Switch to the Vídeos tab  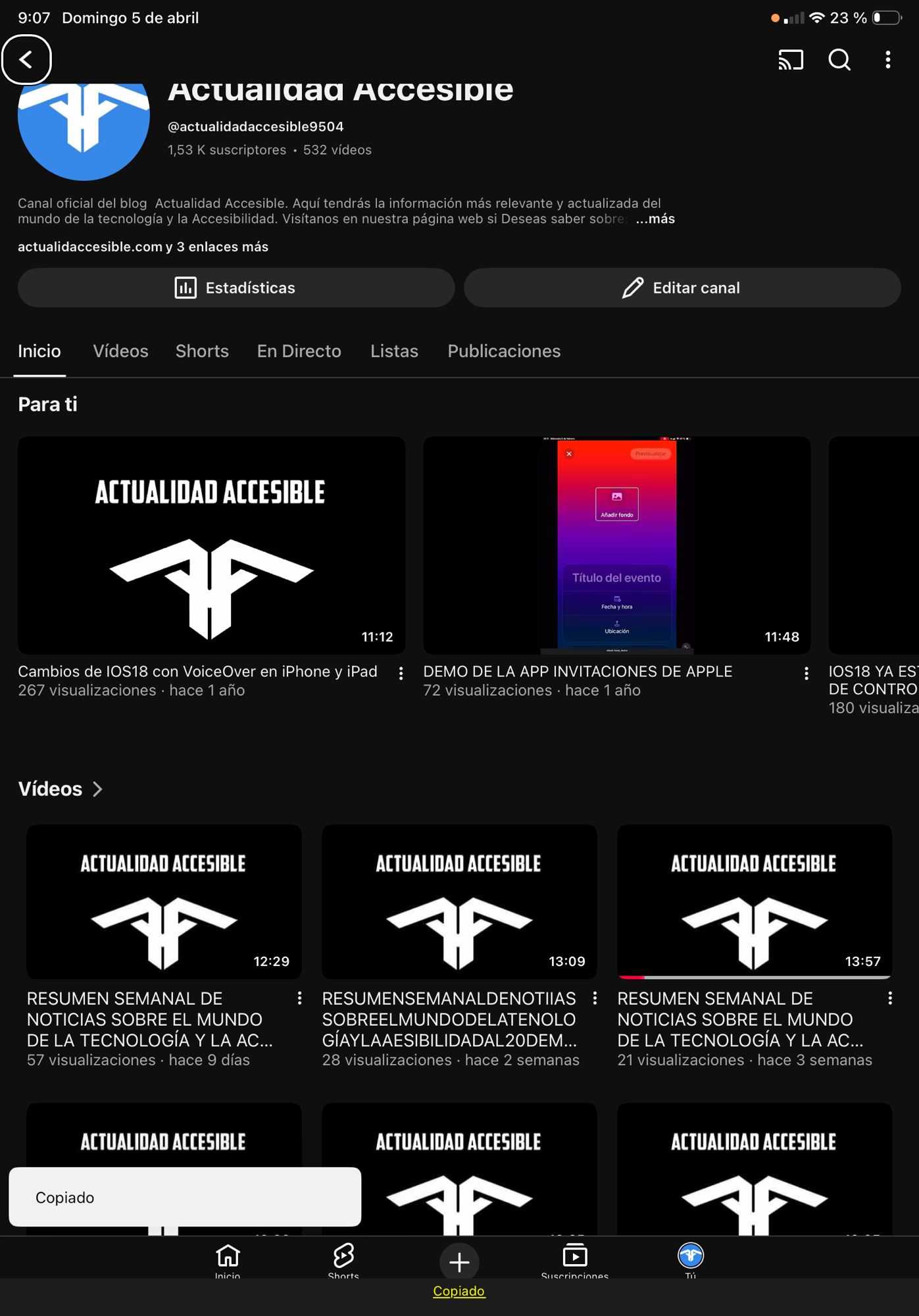pyautogui.click(x=120, y=351)
